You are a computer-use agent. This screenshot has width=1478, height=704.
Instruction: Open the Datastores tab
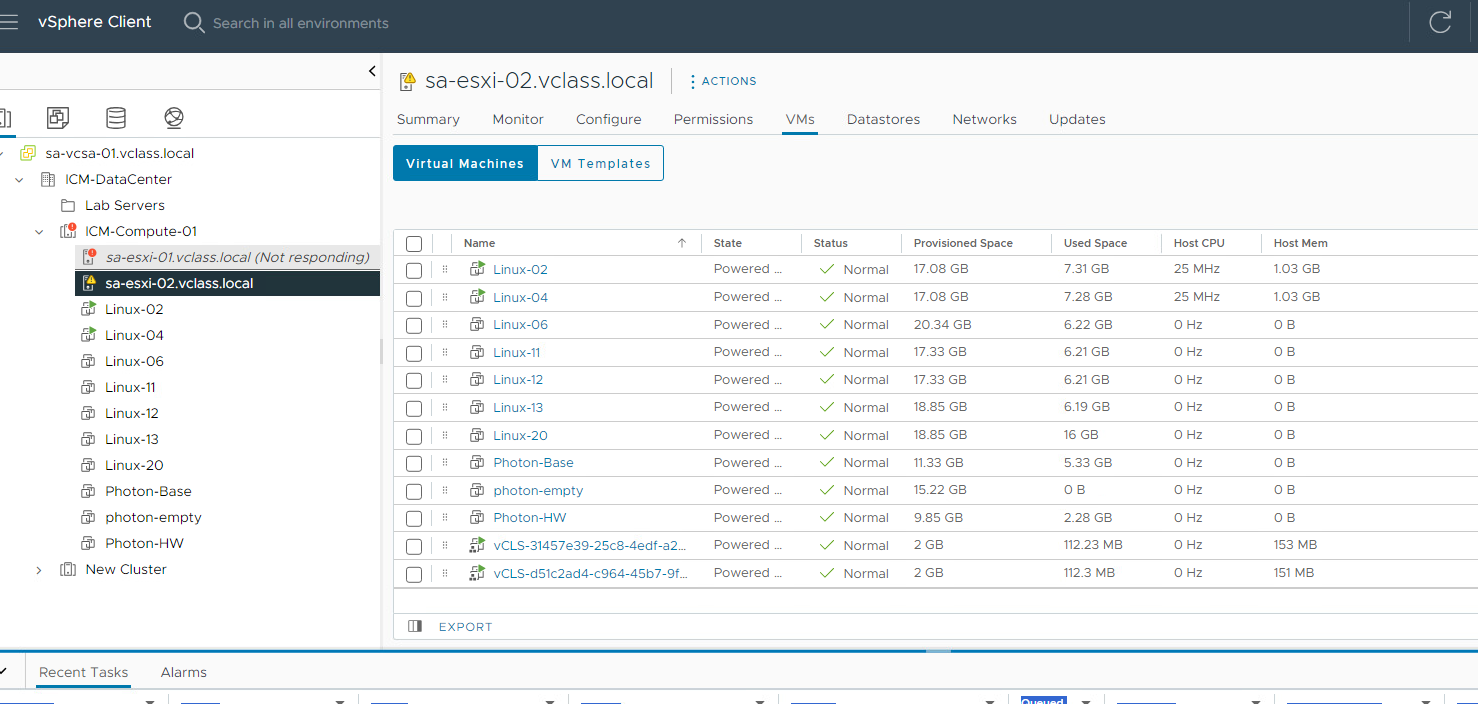click(883, 119)
